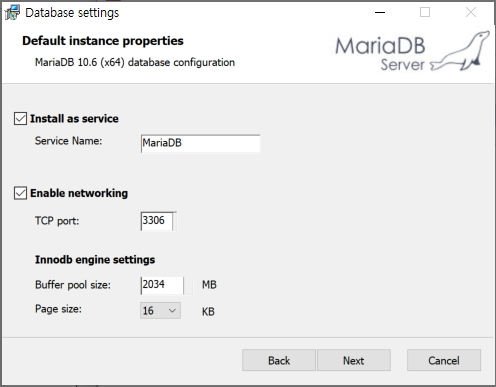The image size is (496, 387).
Task: Click the MariaDB Server seal logo
Action: click(460, 51)
